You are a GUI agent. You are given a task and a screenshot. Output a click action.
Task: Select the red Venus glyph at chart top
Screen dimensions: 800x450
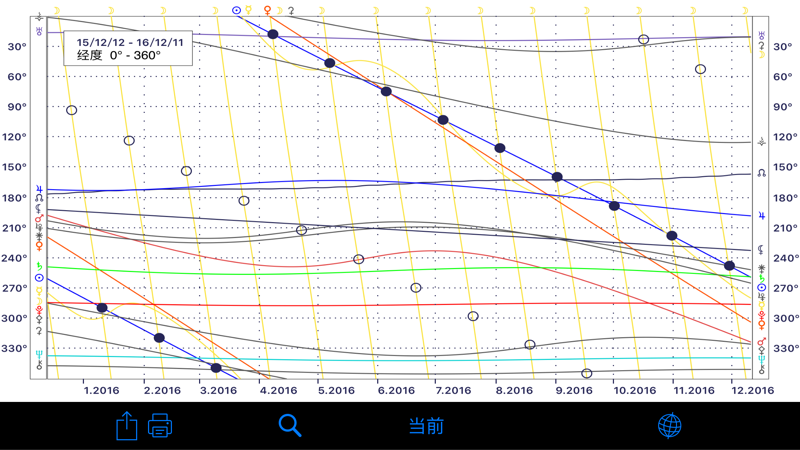coord(267,10)
